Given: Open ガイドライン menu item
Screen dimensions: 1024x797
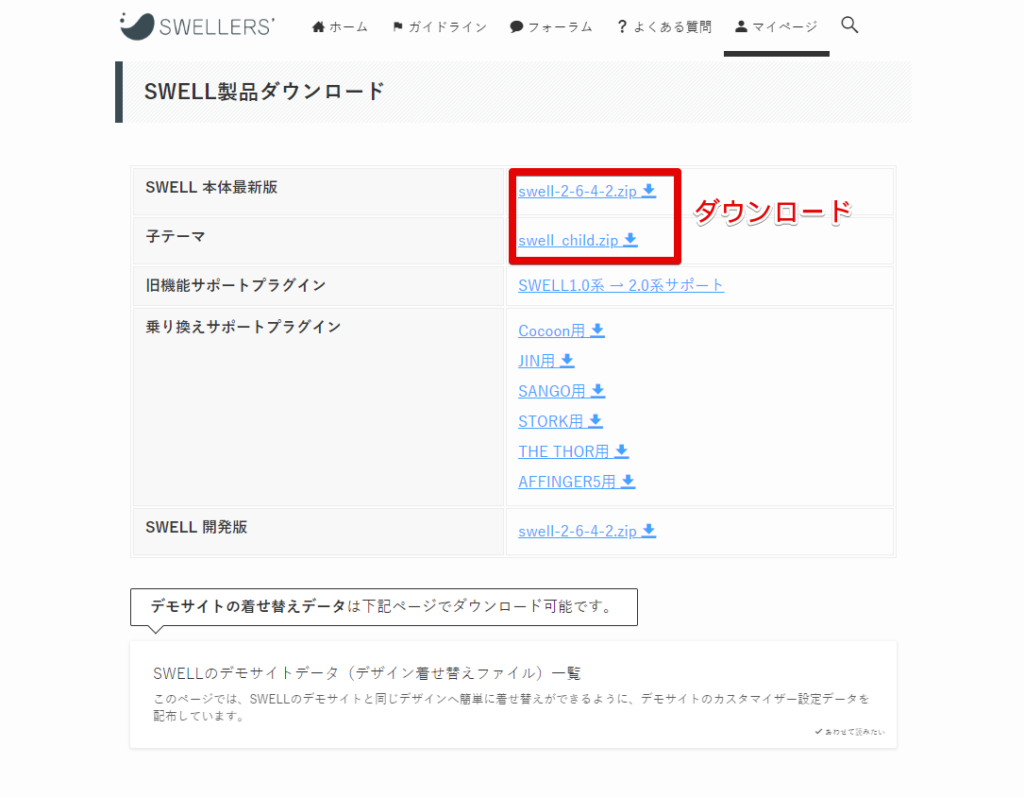Looking at the screenshot, I should 440,27.
